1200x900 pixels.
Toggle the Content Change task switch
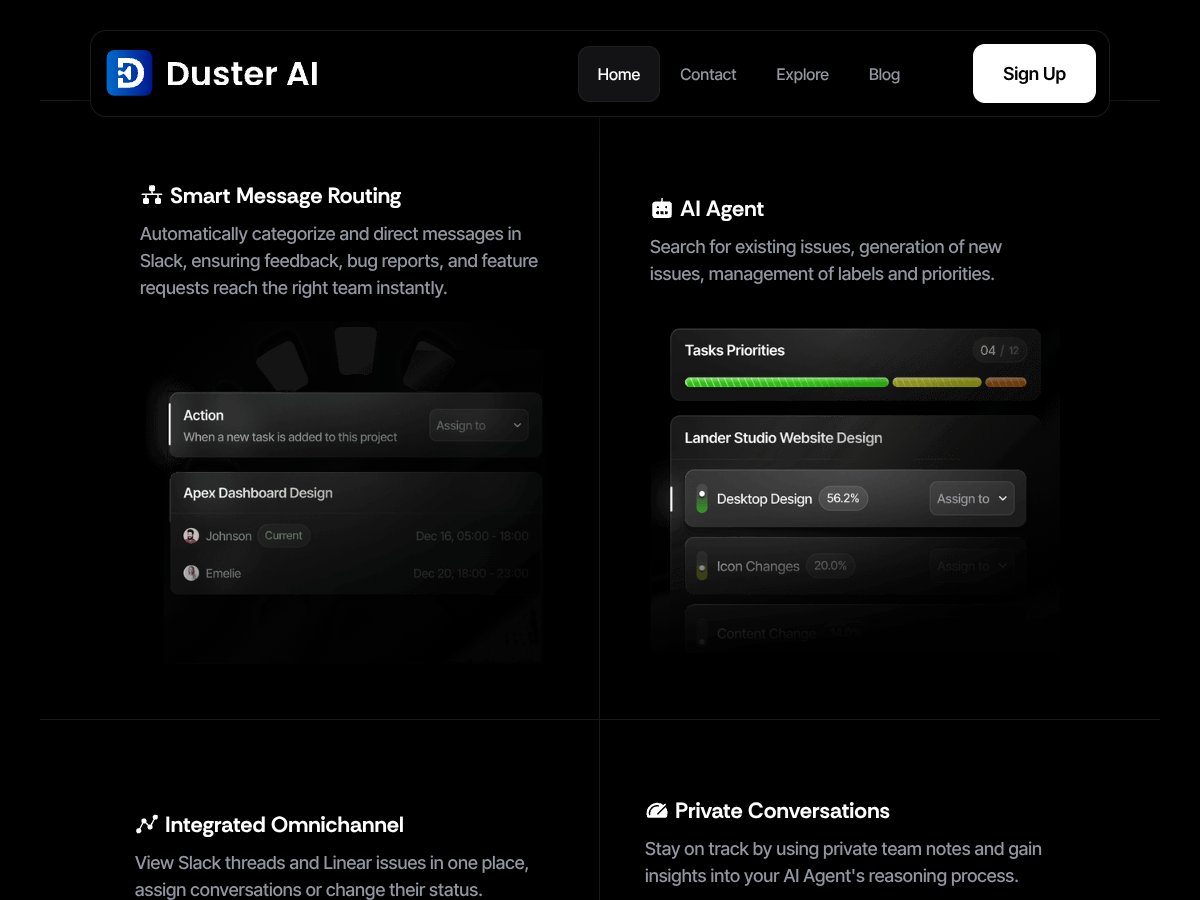pyautogui.click(x=700, y=632)
